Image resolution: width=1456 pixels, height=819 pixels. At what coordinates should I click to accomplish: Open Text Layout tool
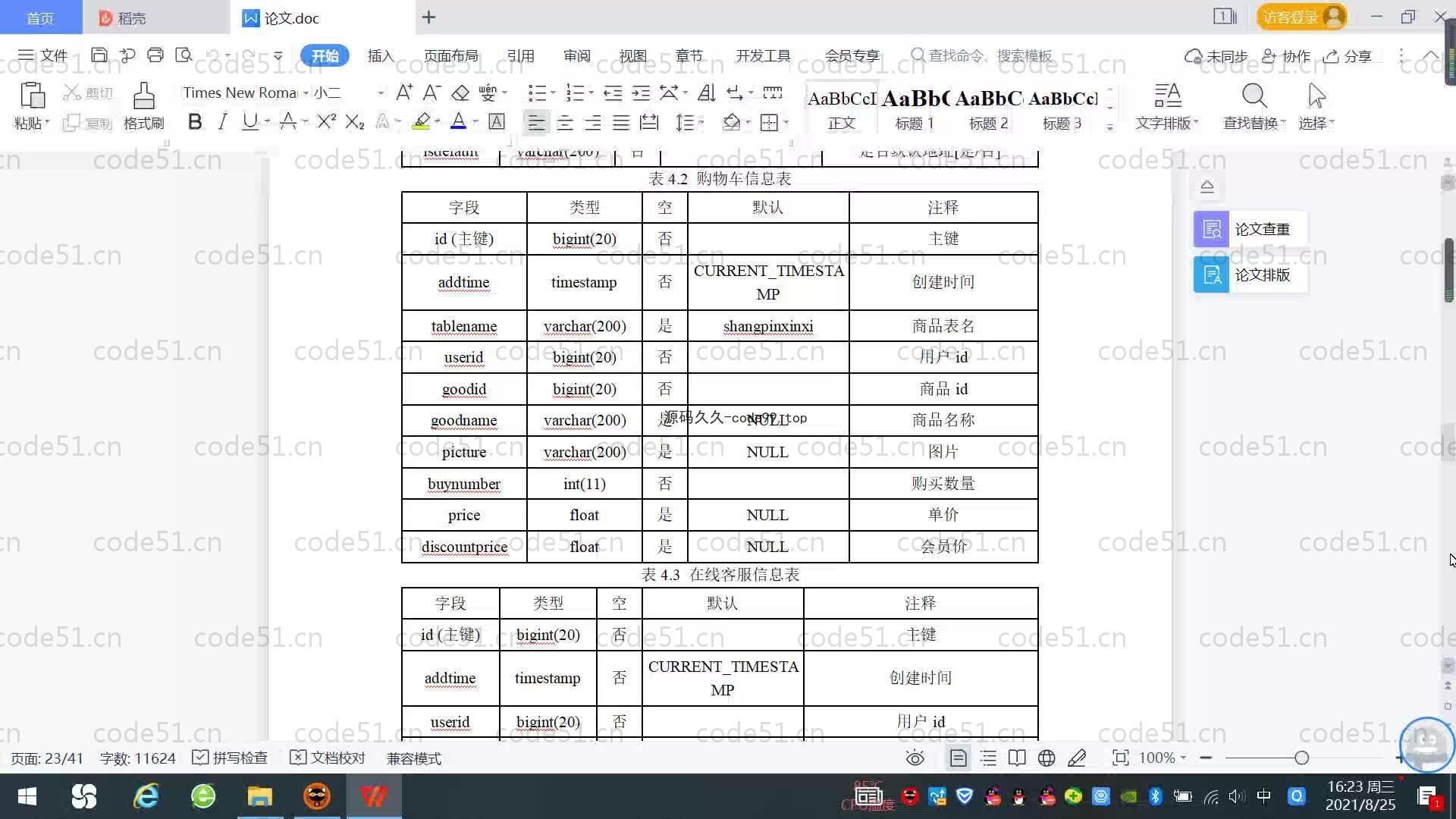(x=1167, y=106)
